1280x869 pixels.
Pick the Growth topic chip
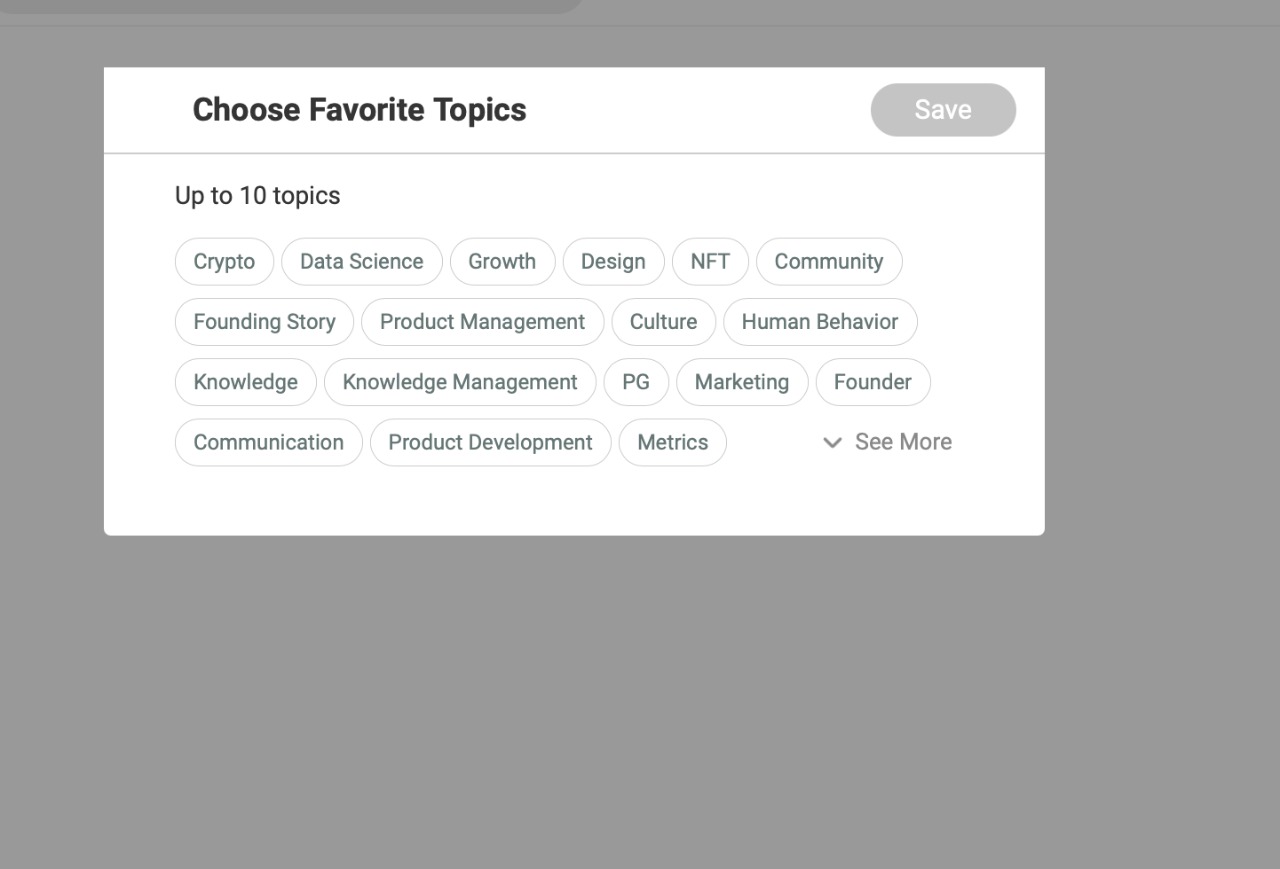(x=502, y=262)
